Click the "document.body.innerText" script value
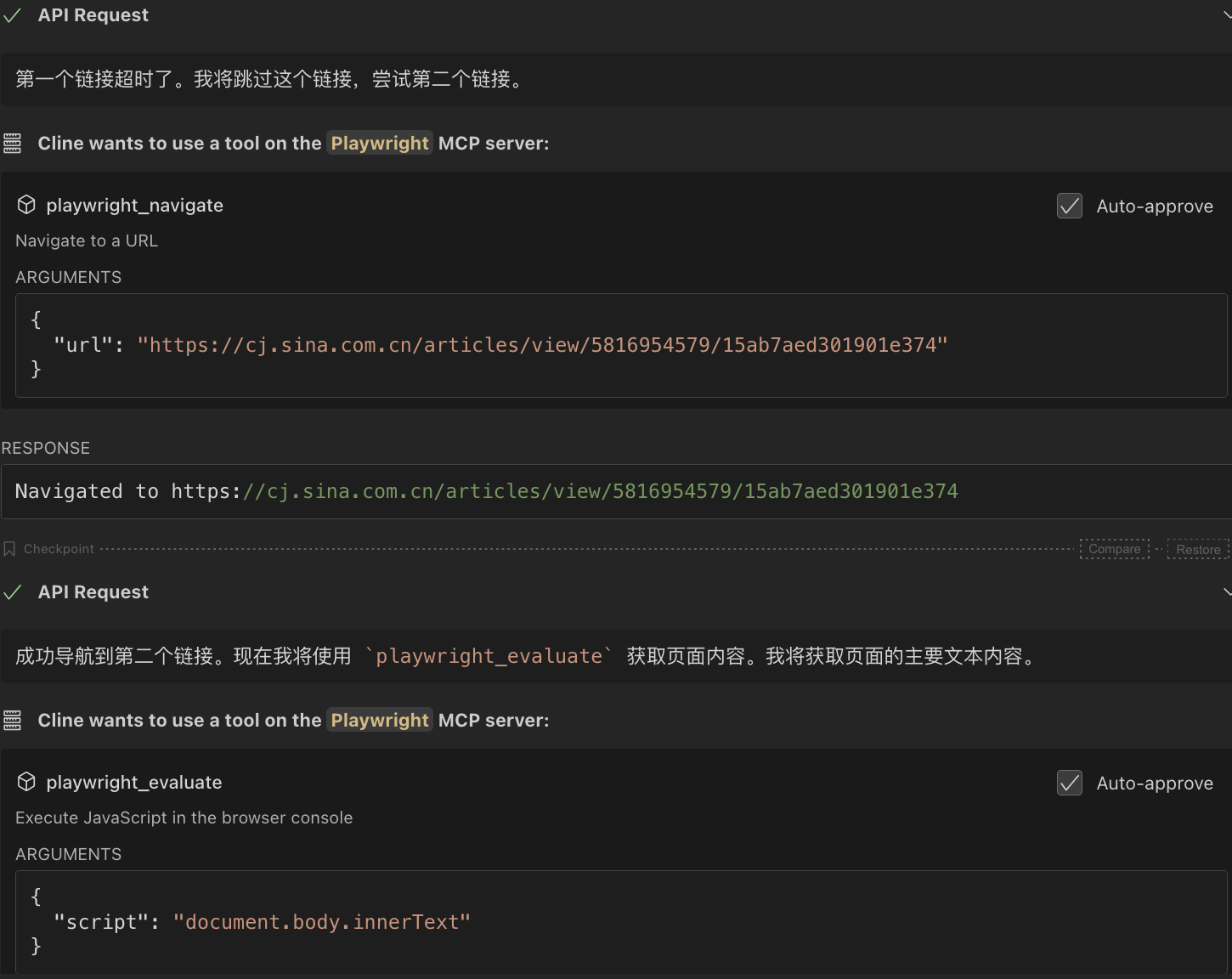The image size is (1232, 979). [x=321, y=922]
